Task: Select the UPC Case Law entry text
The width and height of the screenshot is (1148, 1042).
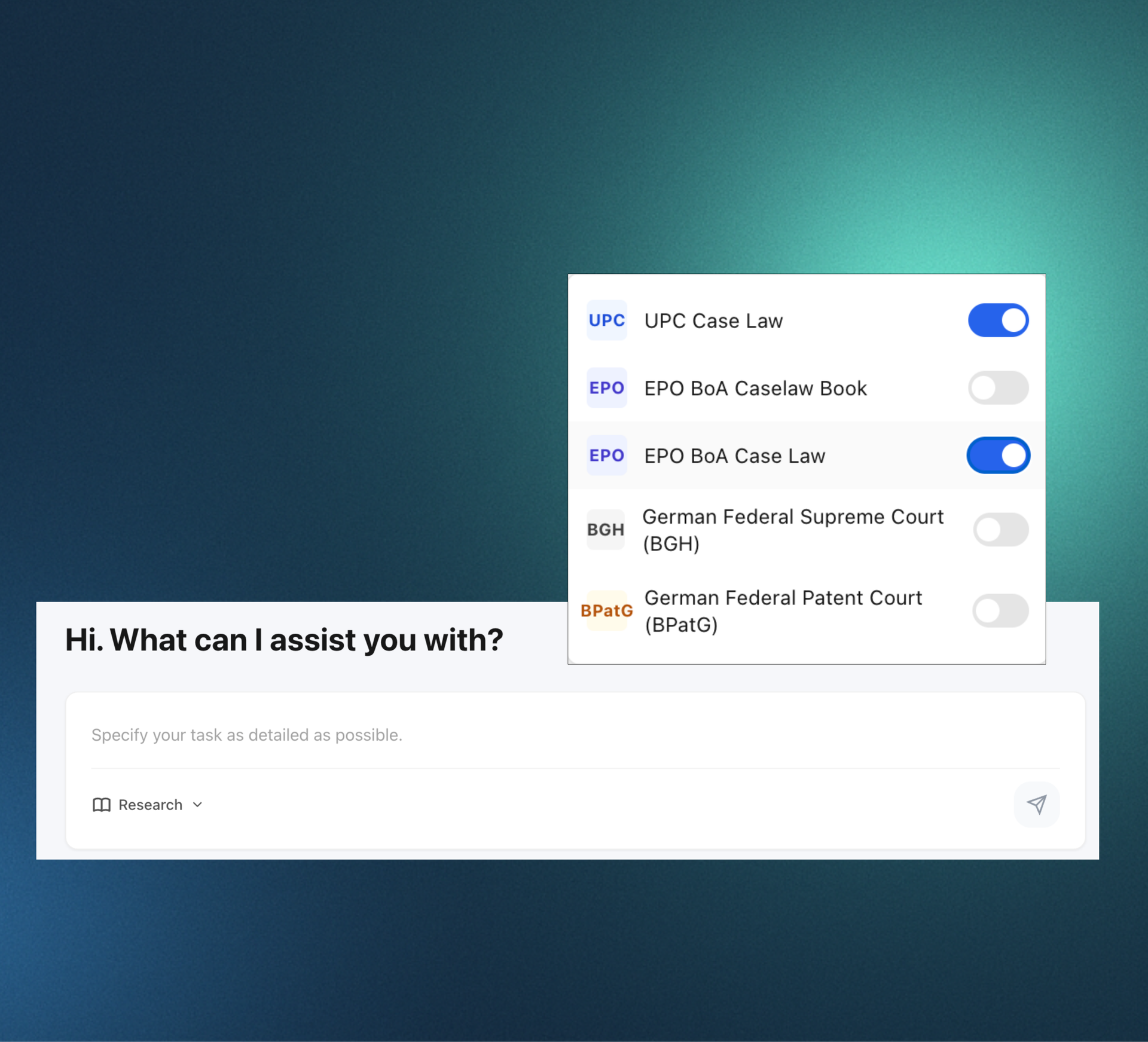Action: (x=713, y=321)
